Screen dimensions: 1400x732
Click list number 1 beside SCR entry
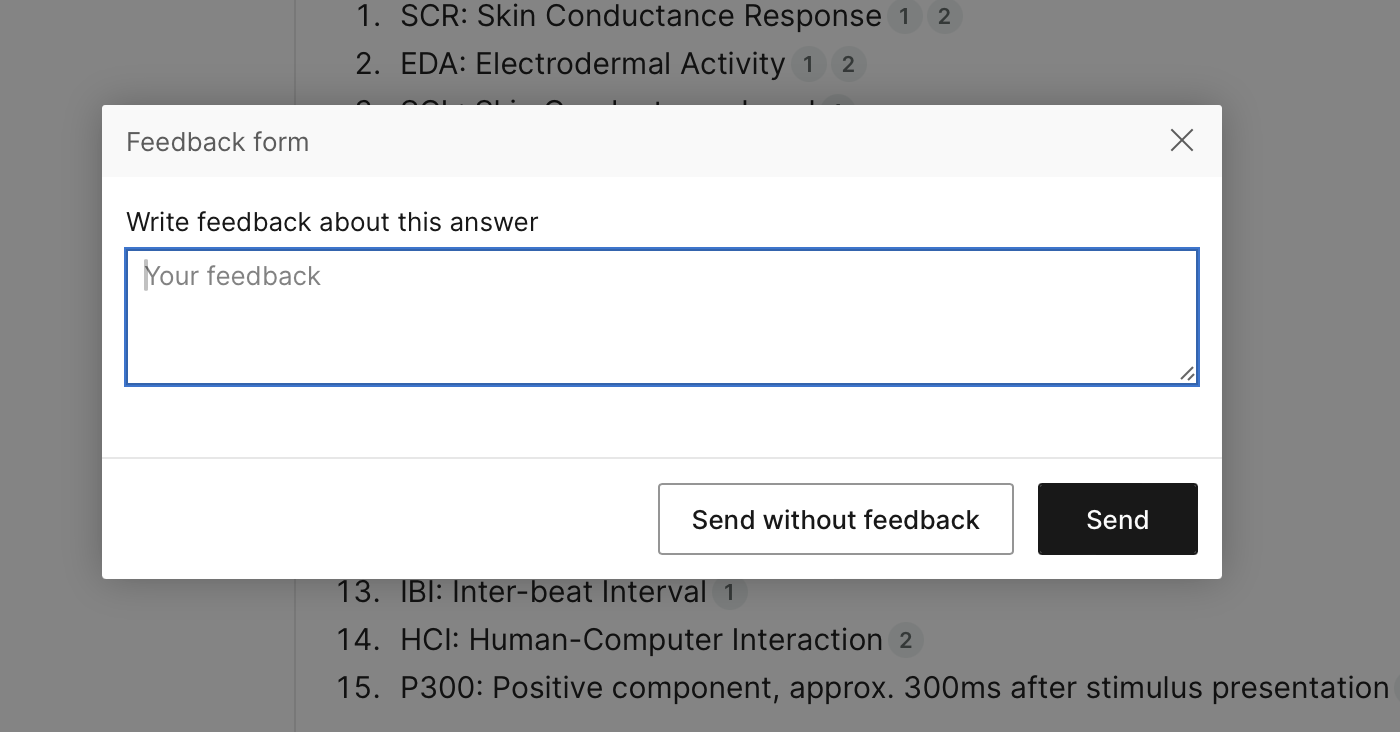[368, 16]
